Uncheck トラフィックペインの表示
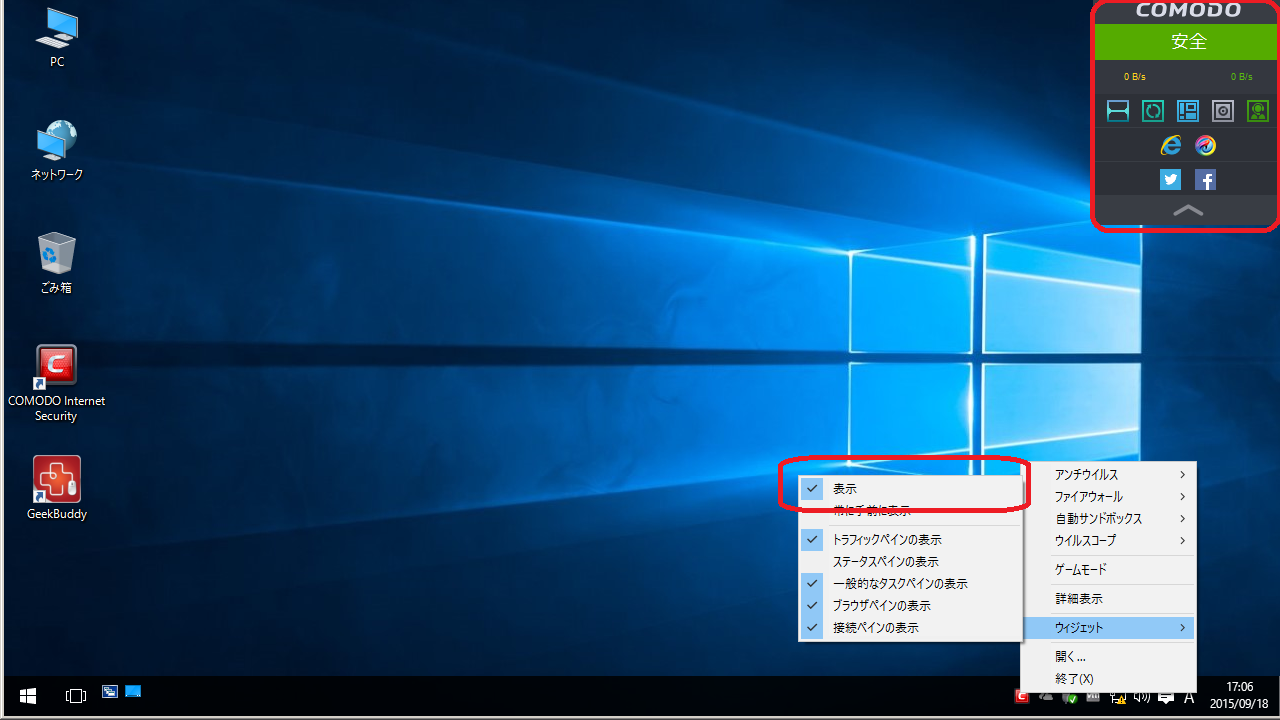This screenshot has height=720, width=1280. 911,540
